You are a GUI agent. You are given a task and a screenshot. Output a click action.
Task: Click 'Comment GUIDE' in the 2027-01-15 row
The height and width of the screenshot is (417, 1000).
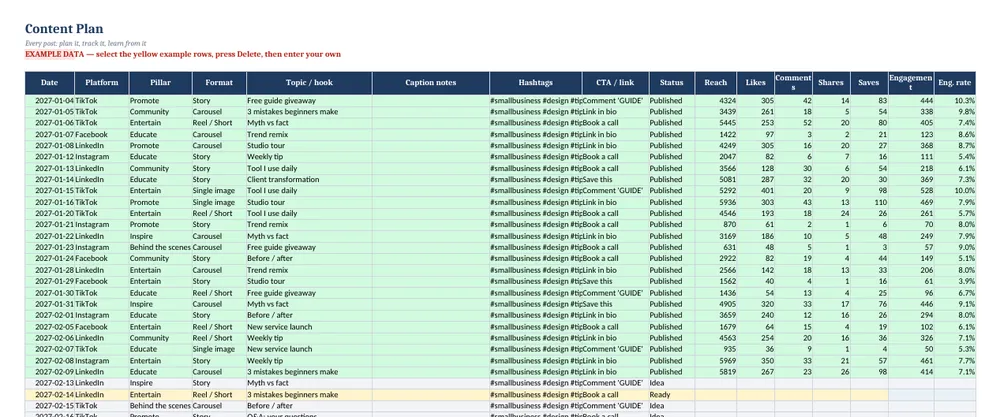pos(615,191)
